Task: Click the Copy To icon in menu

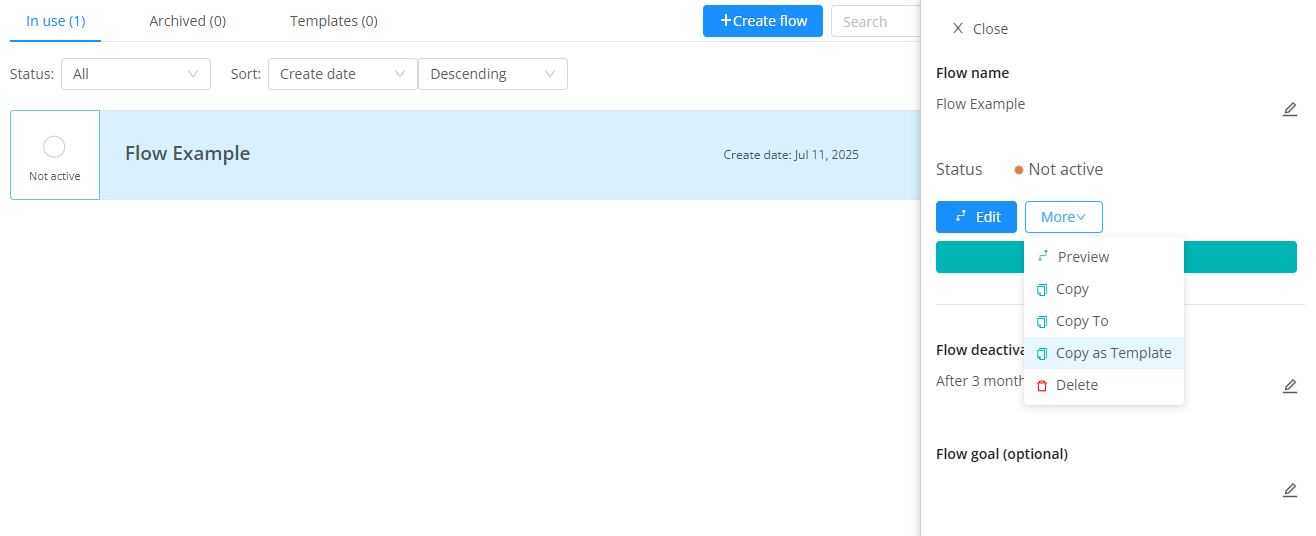Action: [1042, 322]
